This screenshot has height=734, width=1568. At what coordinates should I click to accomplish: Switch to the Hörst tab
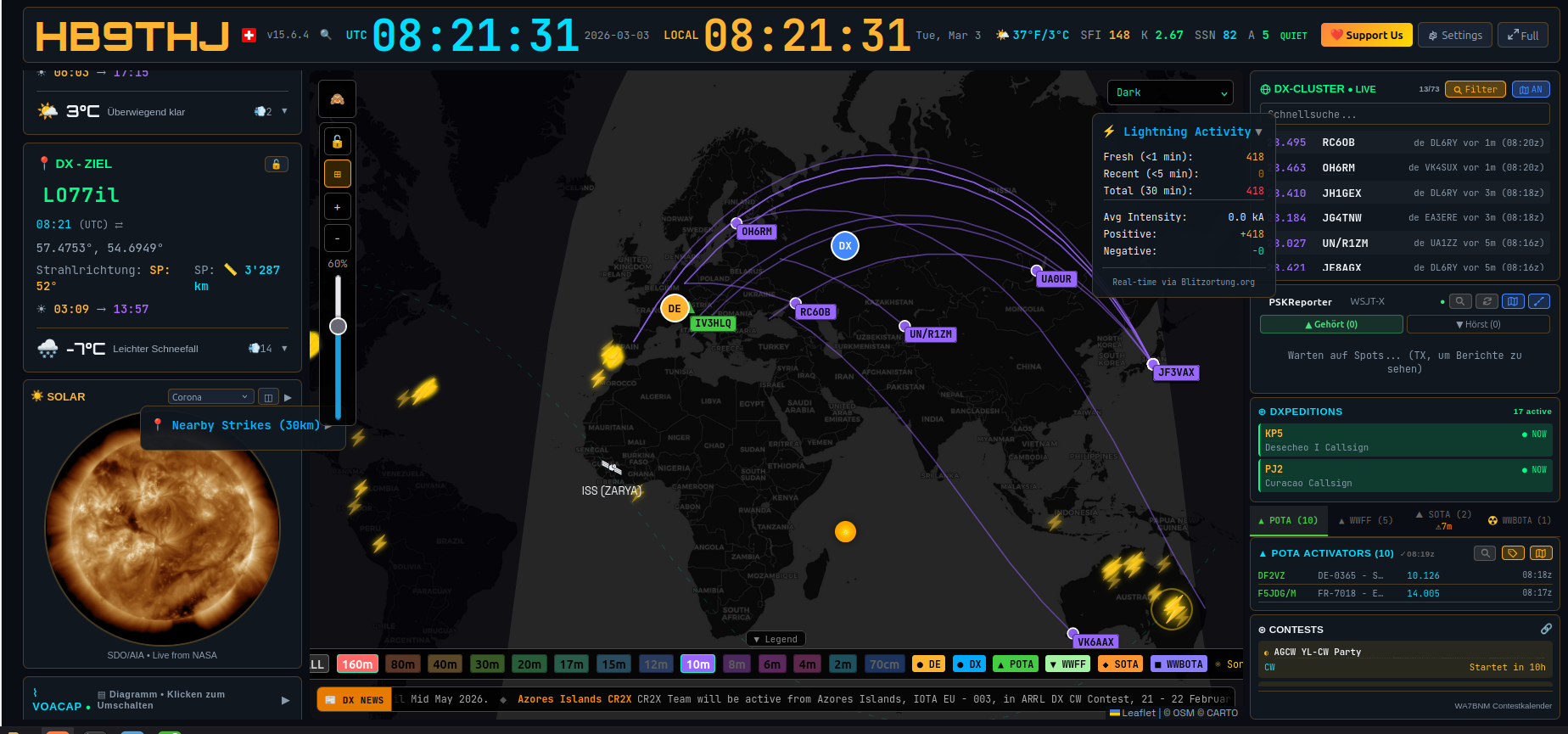[1477, 324]
